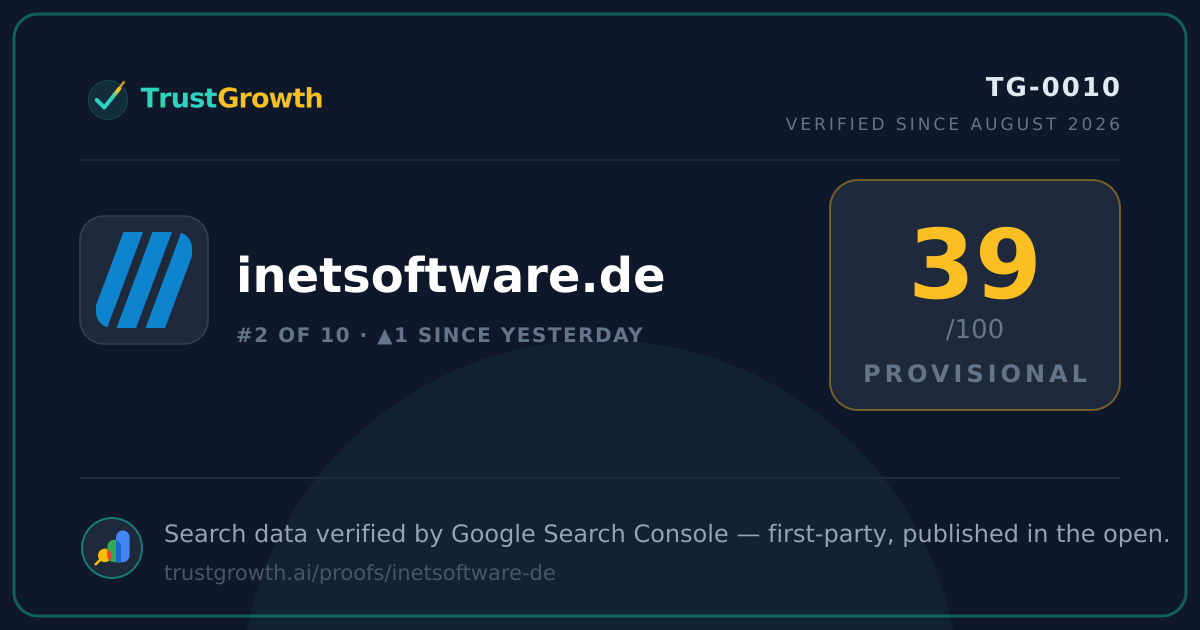
Task: Click the Verified Since August 2026 label
Action: (x=953, y=124)
